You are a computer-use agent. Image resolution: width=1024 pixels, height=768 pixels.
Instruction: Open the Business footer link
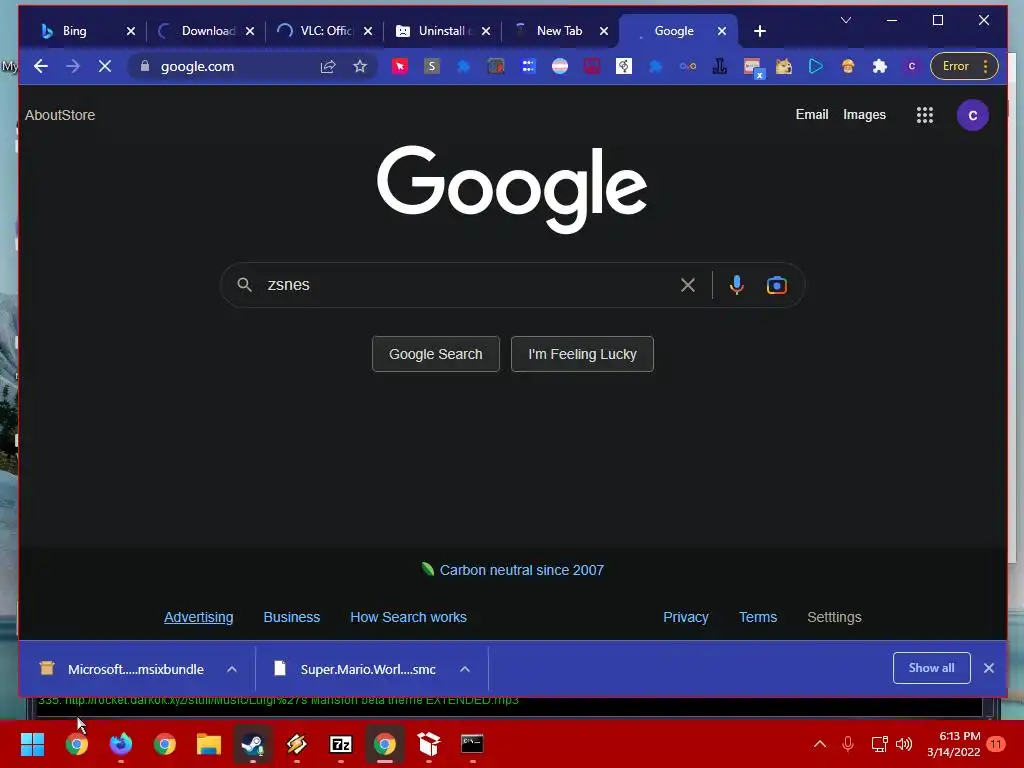[x=291, y=617]
